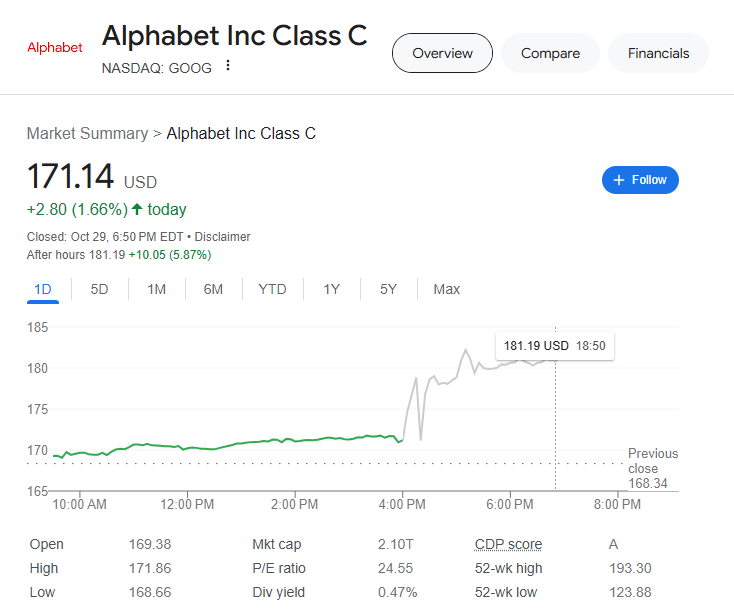Switch chart to 5Y range

(x=388, y=289)
